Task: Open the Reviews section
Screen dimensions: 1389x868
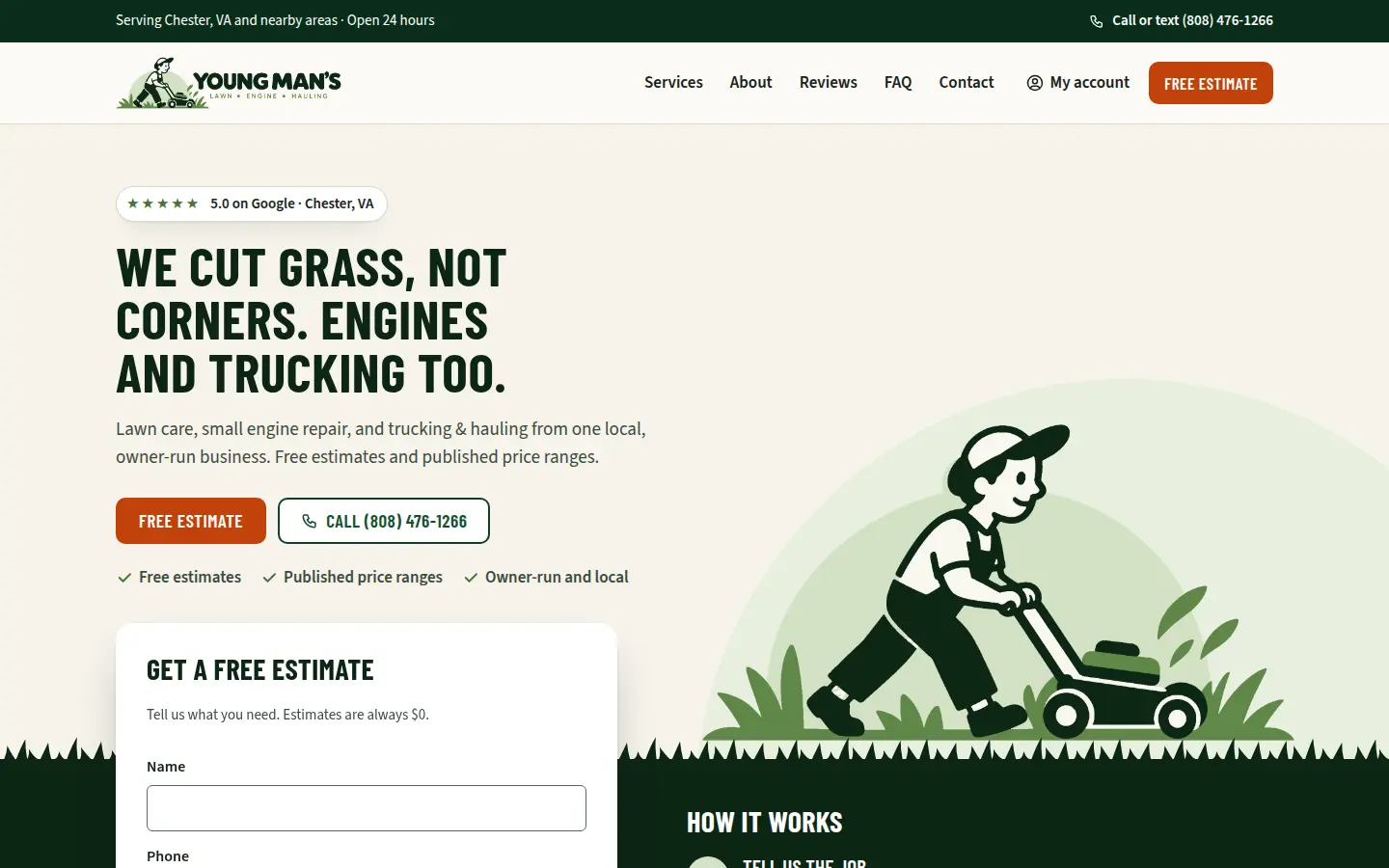Action: (828, 83)
